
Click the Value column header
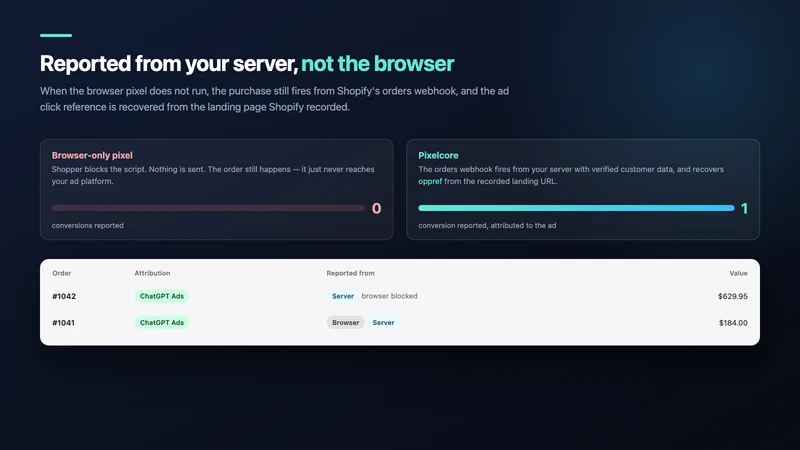tap(738, 273)
